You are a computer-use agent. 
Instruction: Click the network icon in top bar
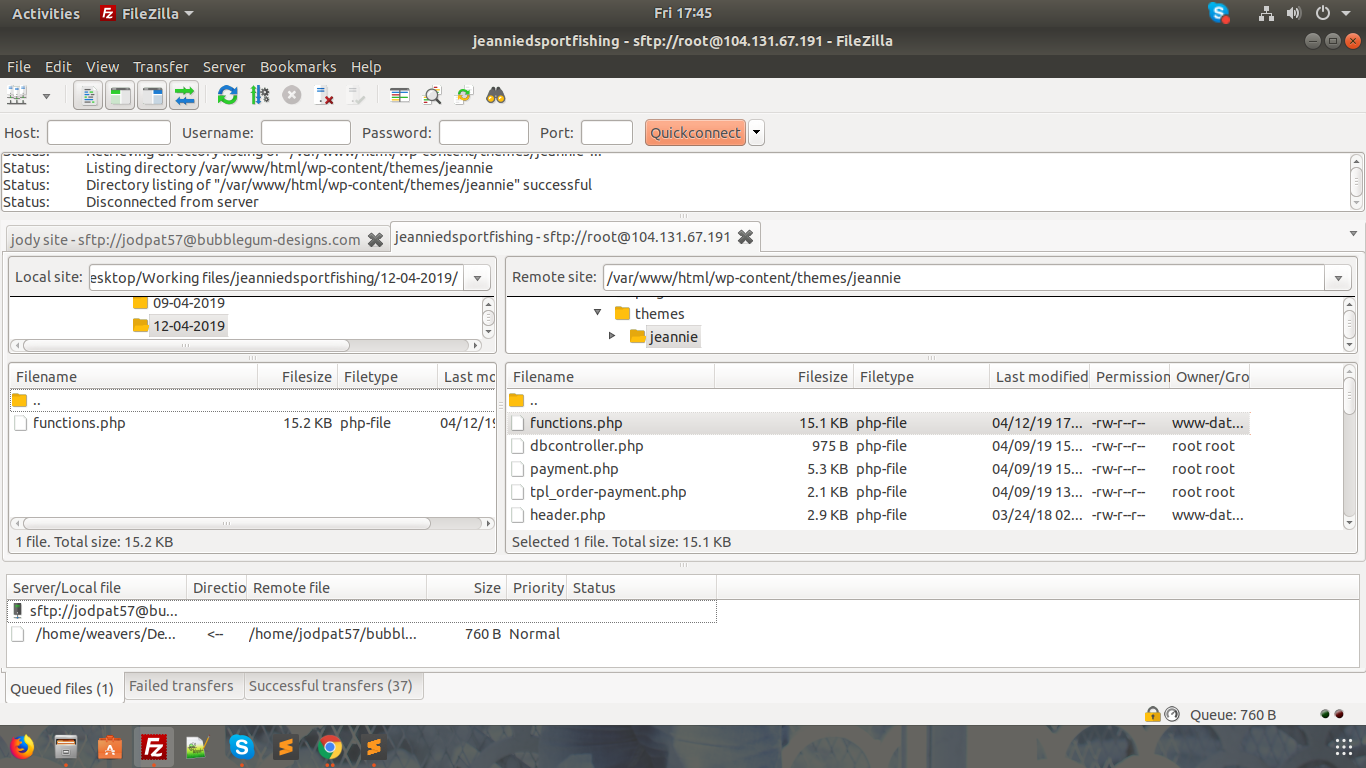coord(1266,13)
